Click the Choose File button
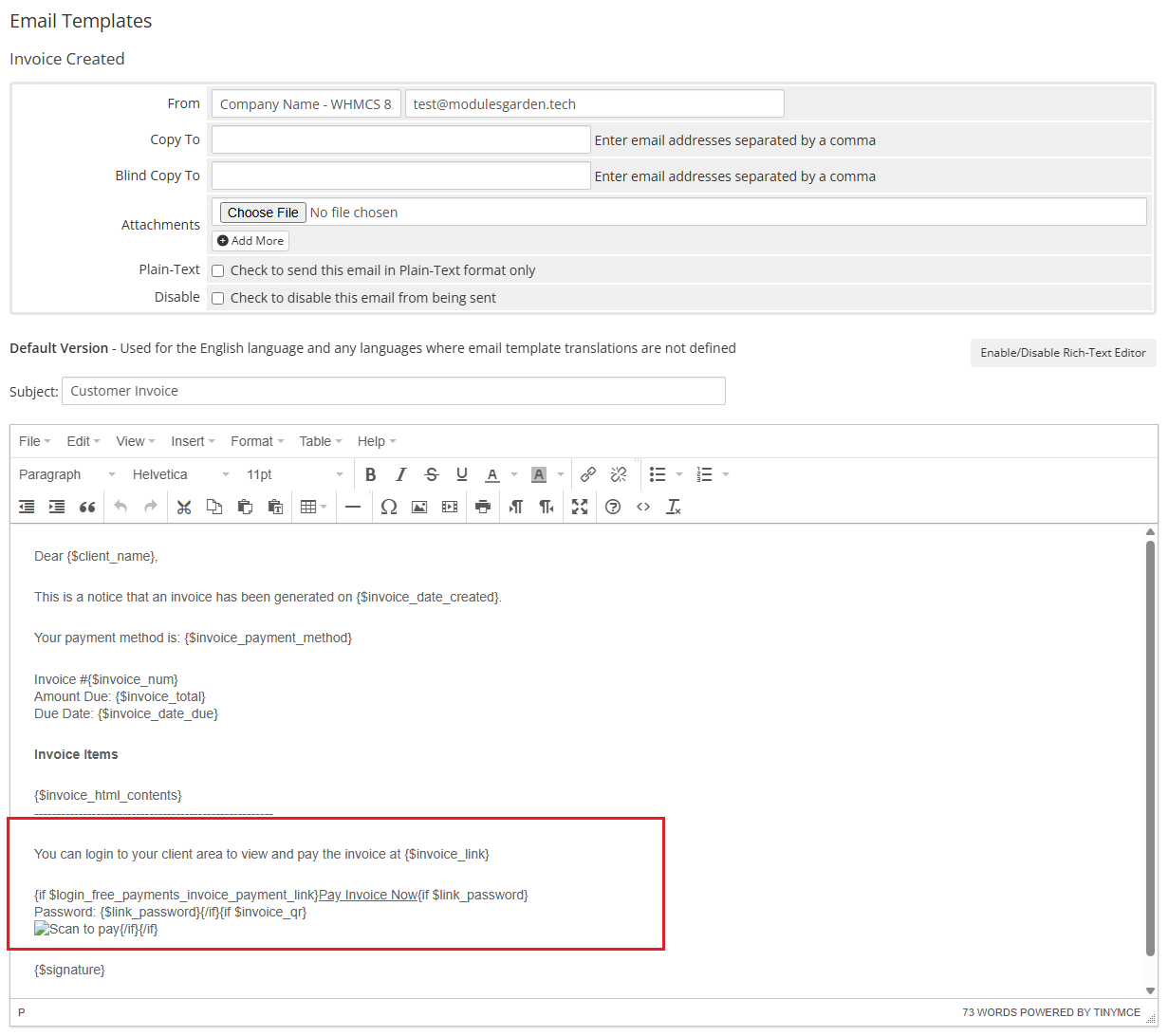Image resolution: width=1168 pixels, height=1036 pixels. [x=263, y=213]
